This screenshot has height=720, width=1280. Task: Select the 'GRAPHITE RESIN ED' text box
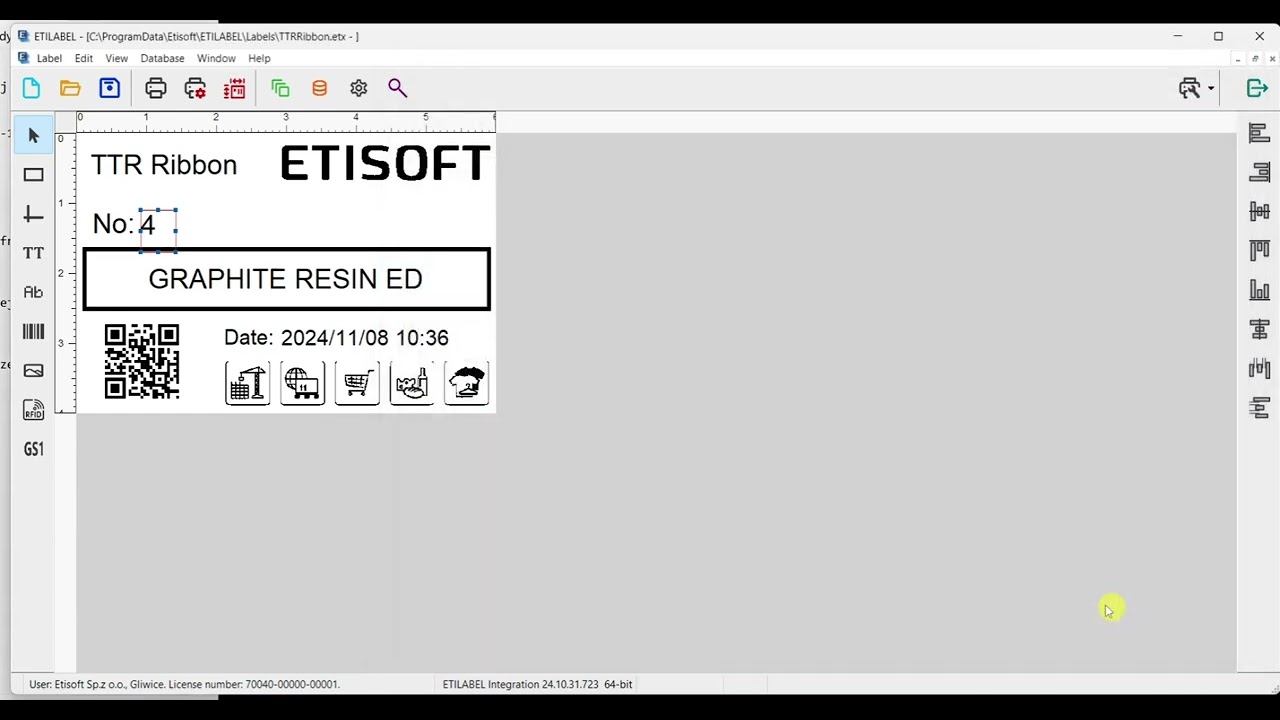286,279
